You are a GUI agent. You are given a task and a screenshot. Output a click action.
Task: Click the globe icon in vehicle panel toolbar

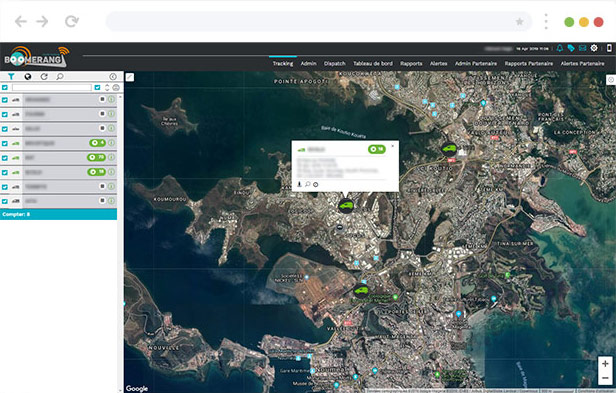[28, 76]
